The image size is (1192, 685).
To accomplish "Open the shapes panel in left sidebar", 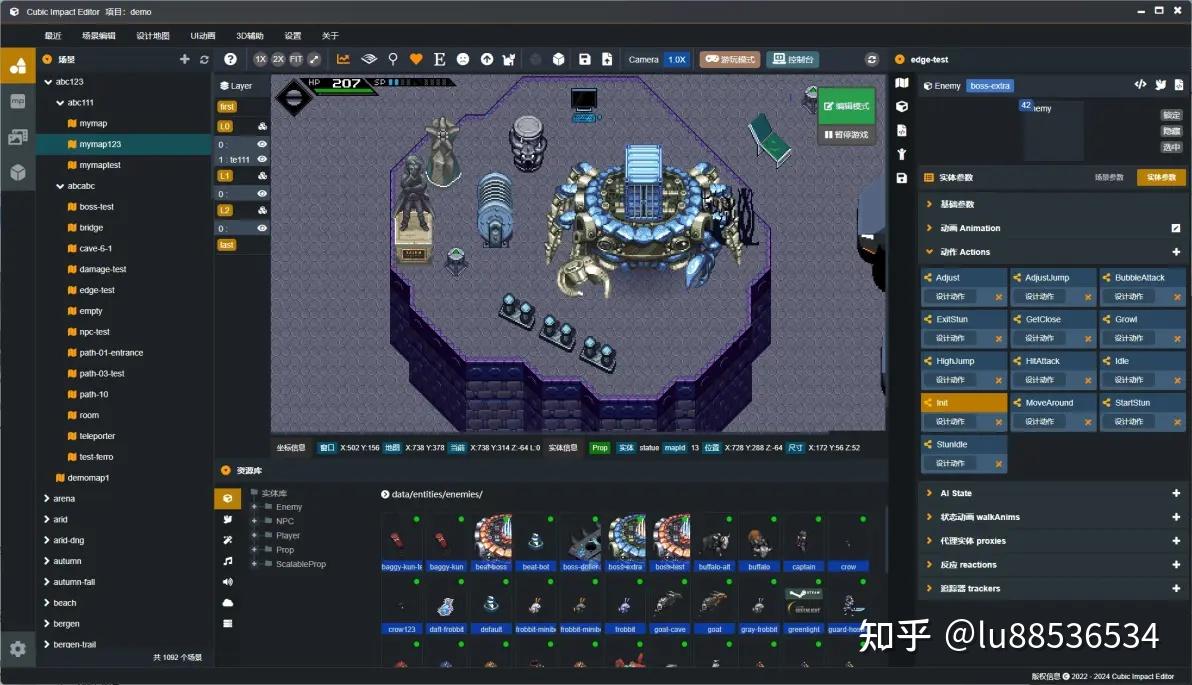I will tap(17, 66).
